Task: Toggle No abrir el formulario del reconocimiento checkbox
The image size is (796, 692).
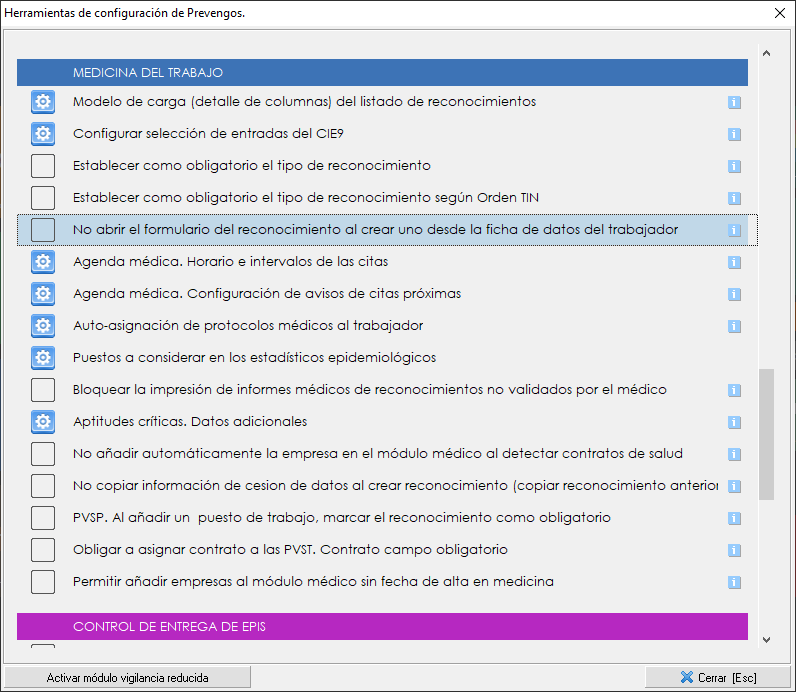Action: tap(43, 230)
